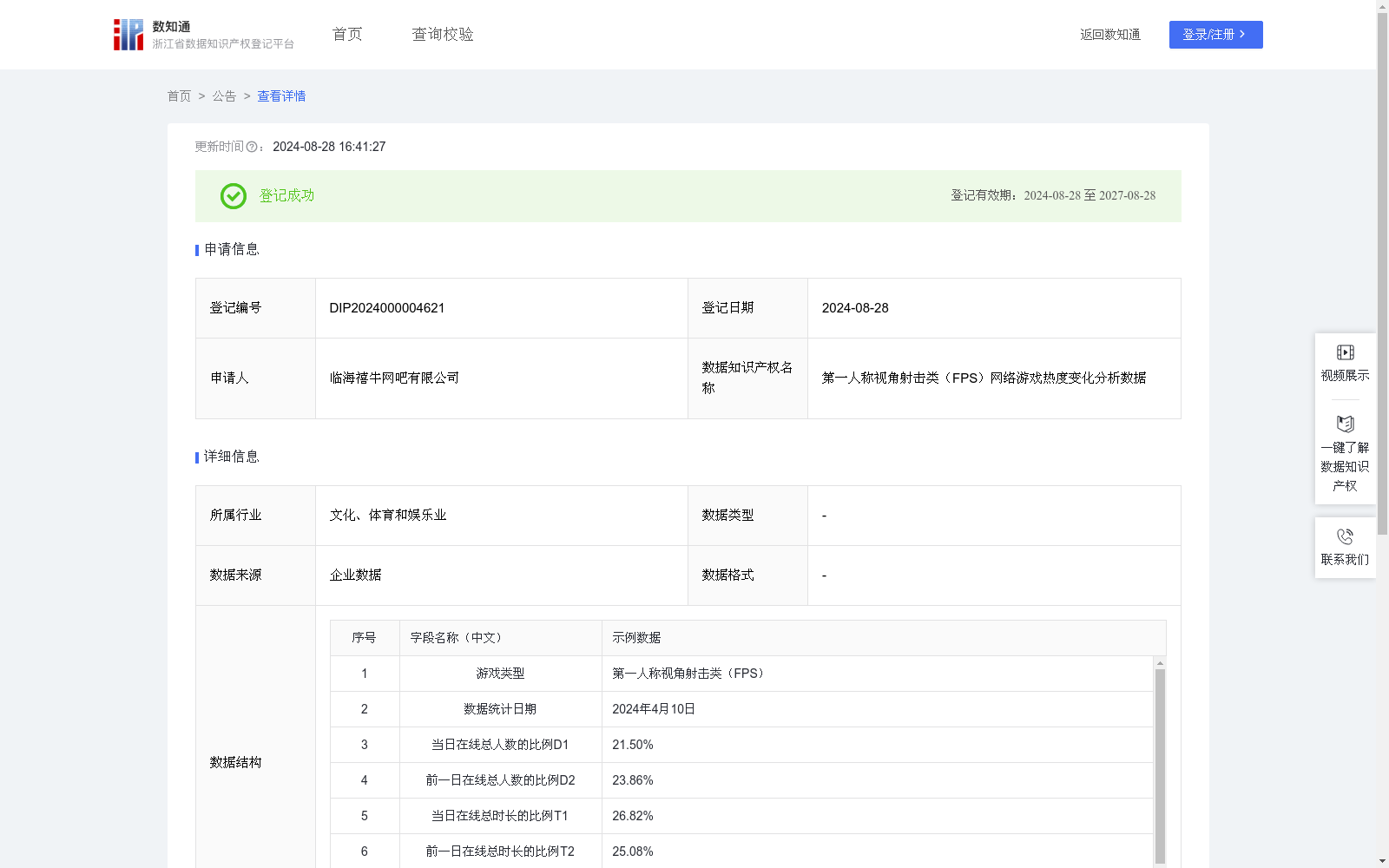This screenshot has height=868, width=1389.
Task: Click 首页 in the breadcrumb
Action: pyautogui.click(x=179, y=96)
